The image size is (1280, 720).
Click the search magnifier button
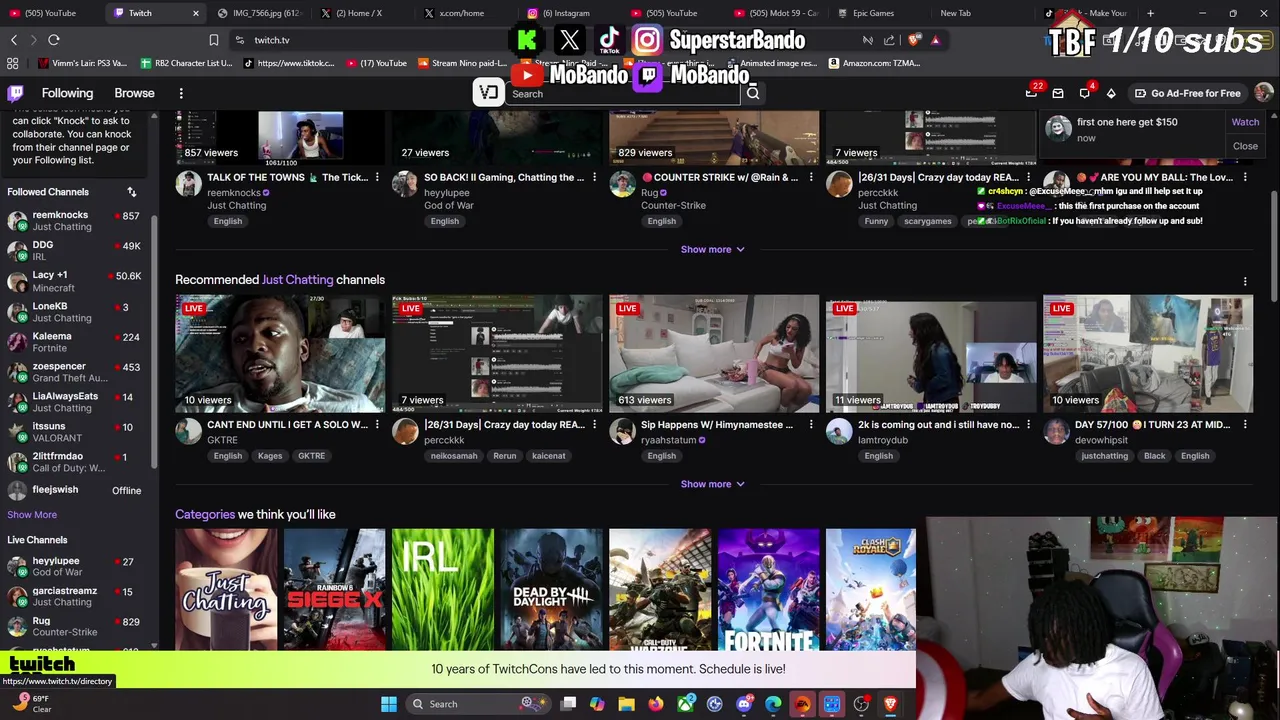753,93
